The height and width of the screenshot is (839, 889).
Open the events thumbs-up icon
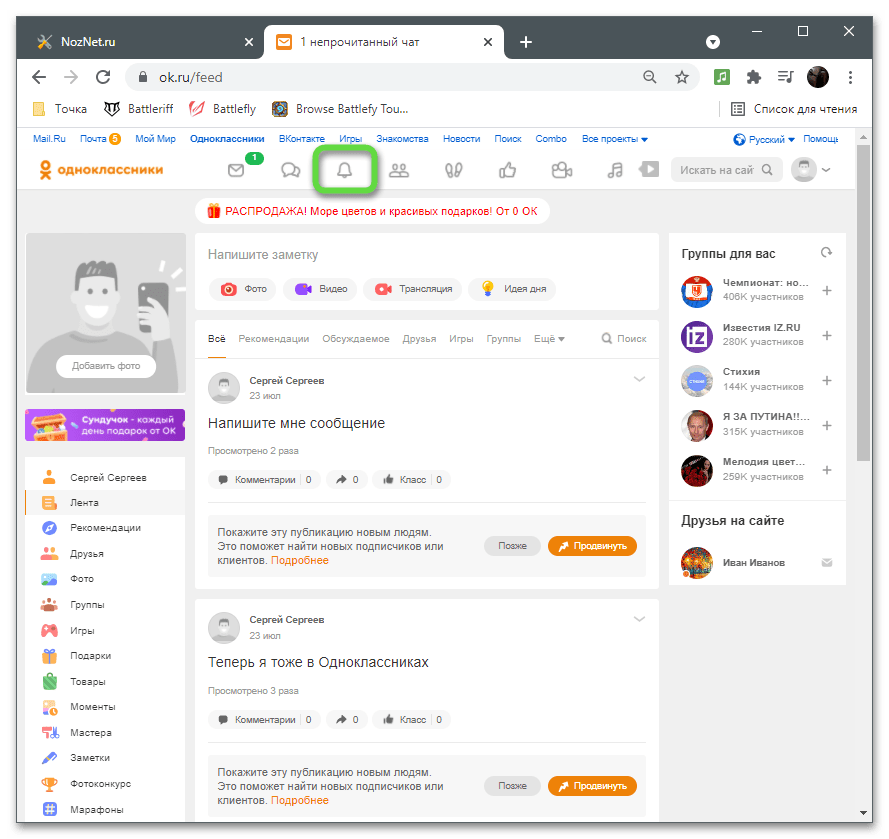pyautogui.click(x=507, y=170)
